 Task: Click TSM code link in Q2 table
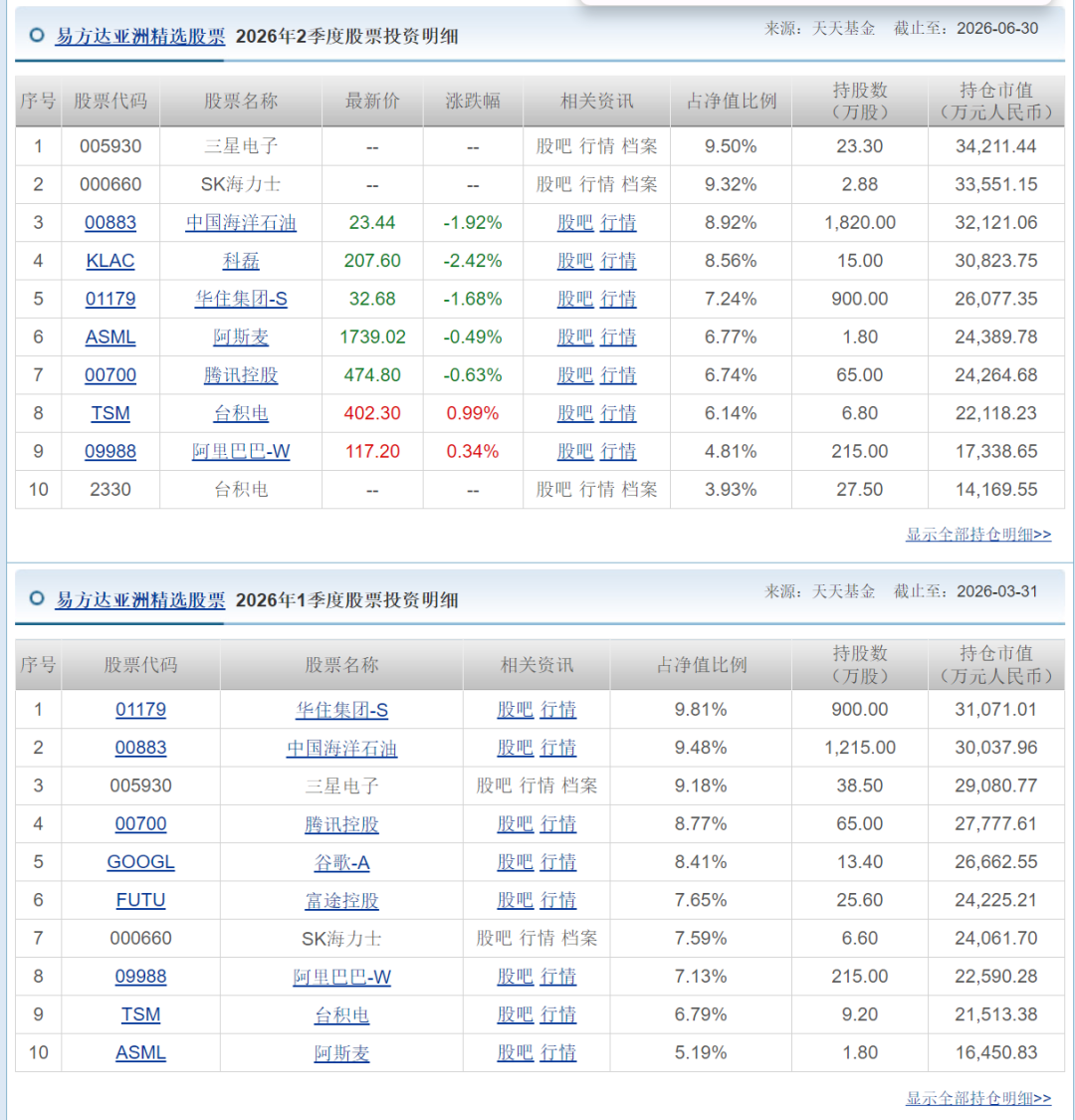[110, 413]
